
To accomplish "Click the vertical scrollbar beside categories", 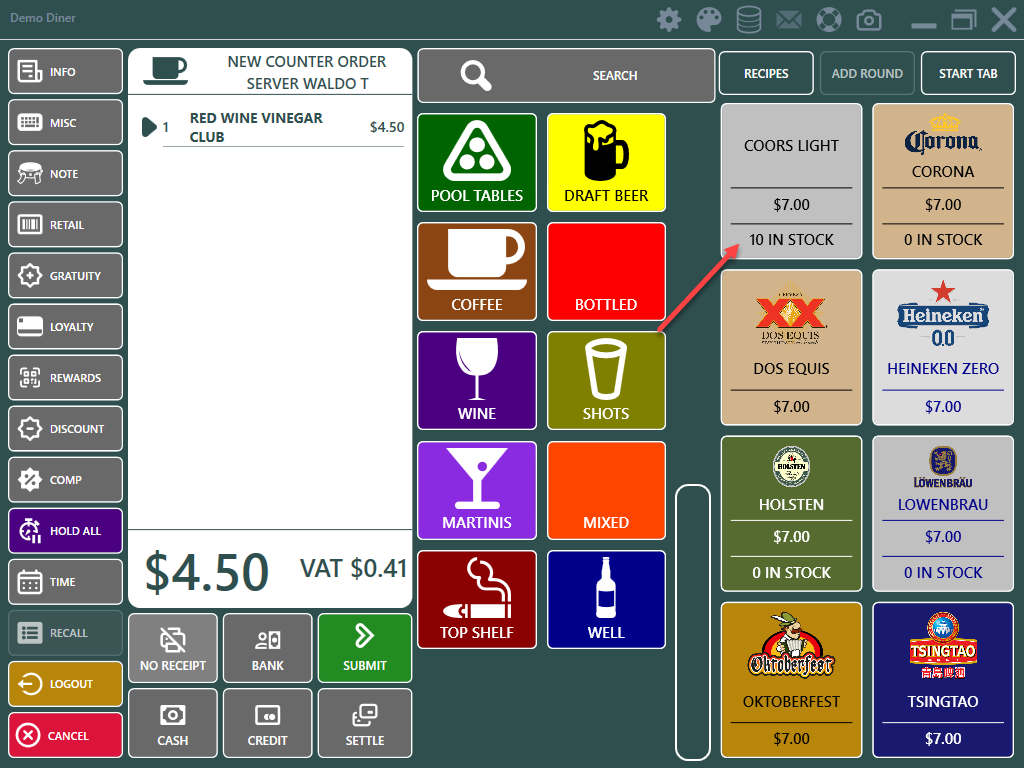I will (693, 621).
